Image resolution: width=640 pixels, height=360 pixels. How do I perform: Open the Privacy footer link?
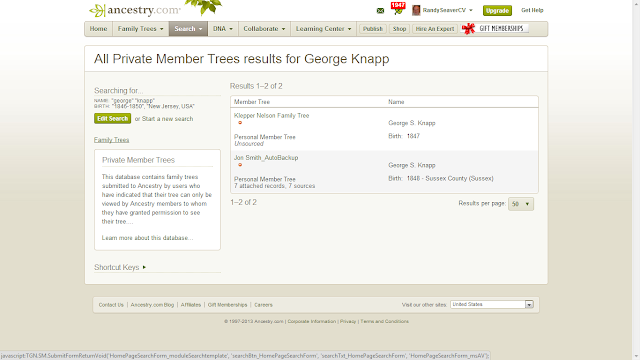coord(348,321)
